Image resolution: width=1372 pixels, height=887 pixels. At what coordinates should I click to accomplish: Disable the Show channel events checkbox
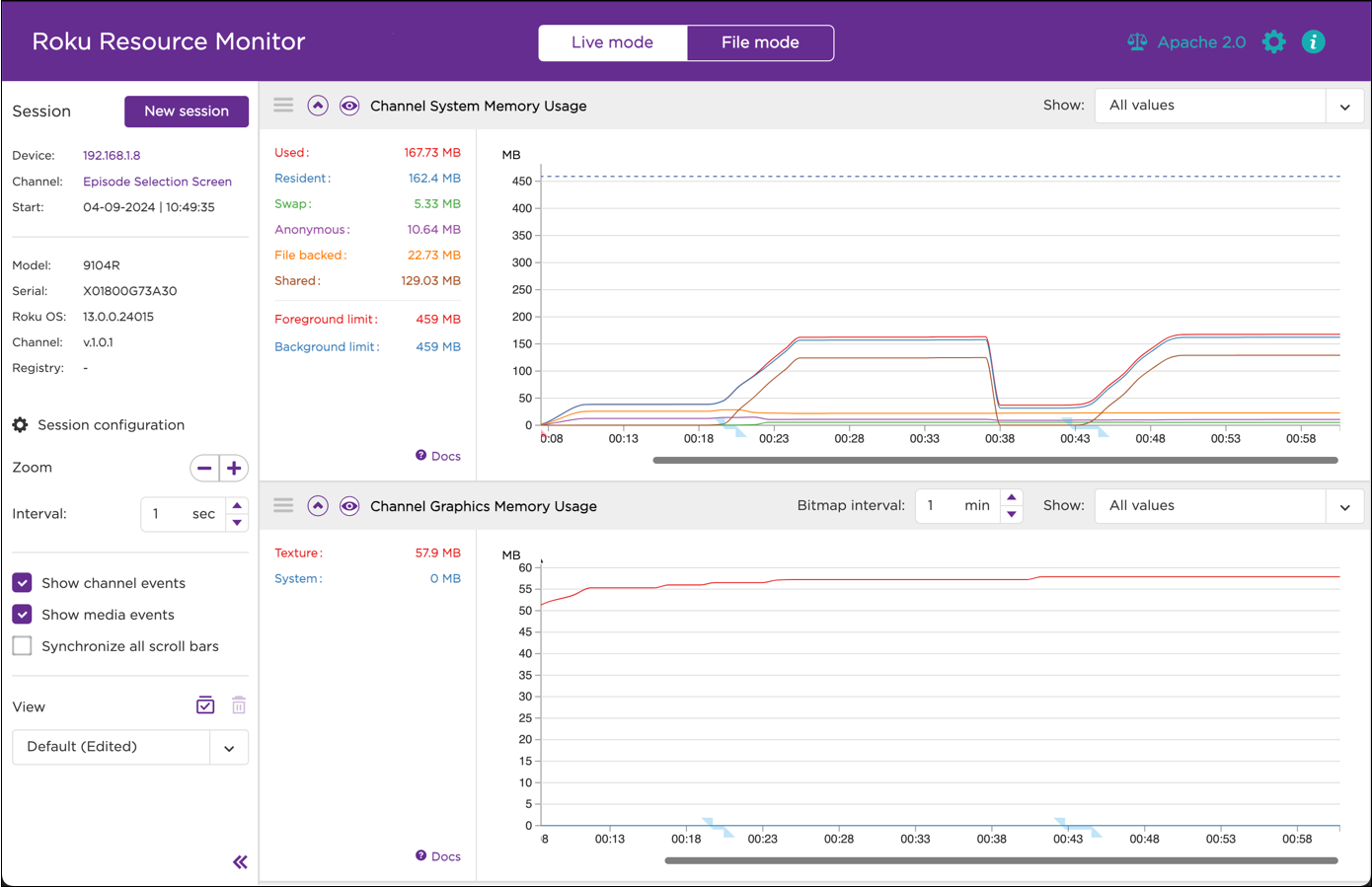coord(22,582)
